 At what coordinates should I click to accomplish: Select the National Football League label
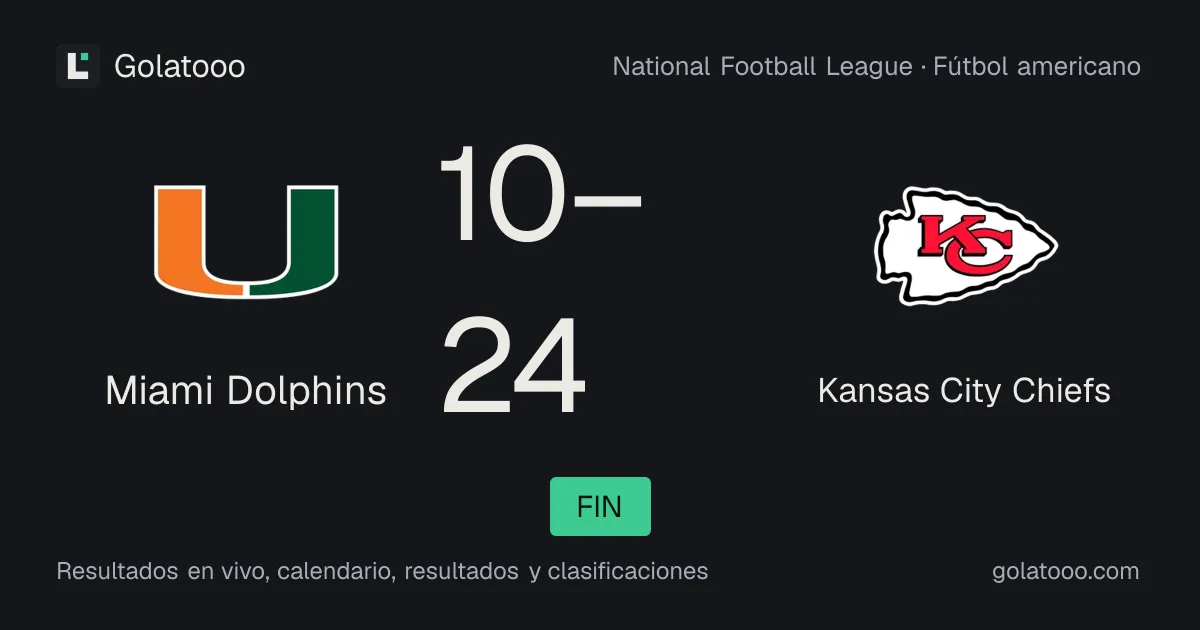click(762, 67)
